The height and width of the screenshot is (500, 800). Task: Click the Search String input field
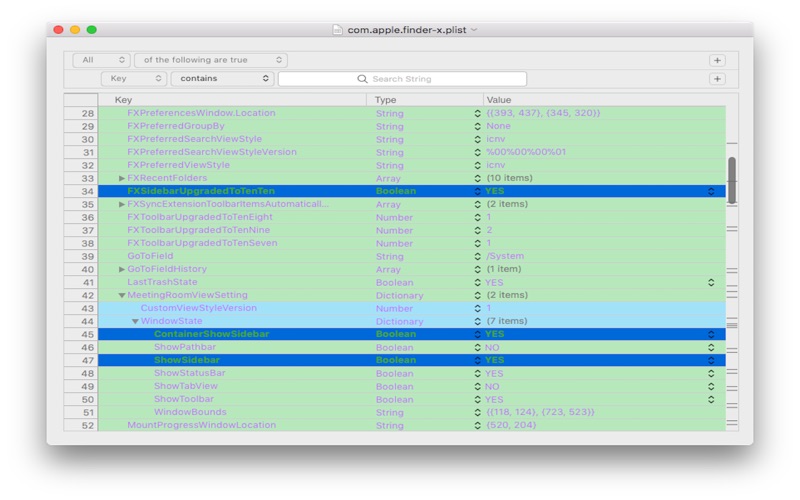coord(402,79)
